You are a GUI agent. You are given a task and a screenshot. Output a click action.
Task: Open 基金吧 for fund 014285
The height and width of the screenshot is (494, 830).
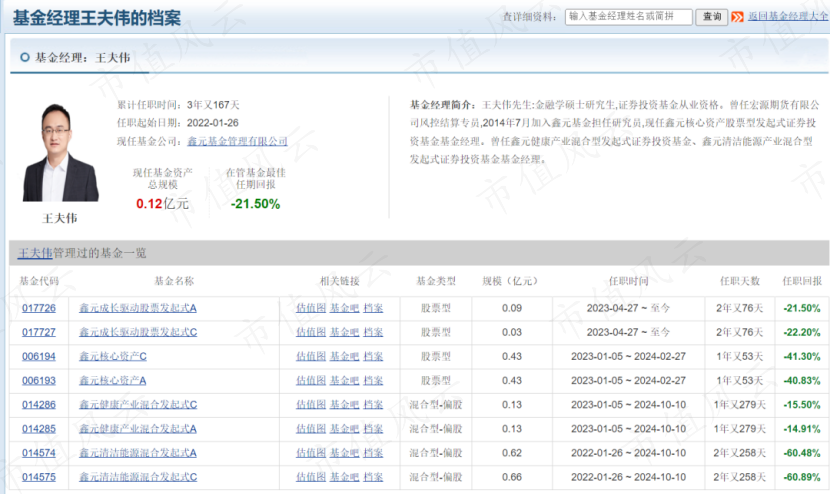(x=345, y=429)
